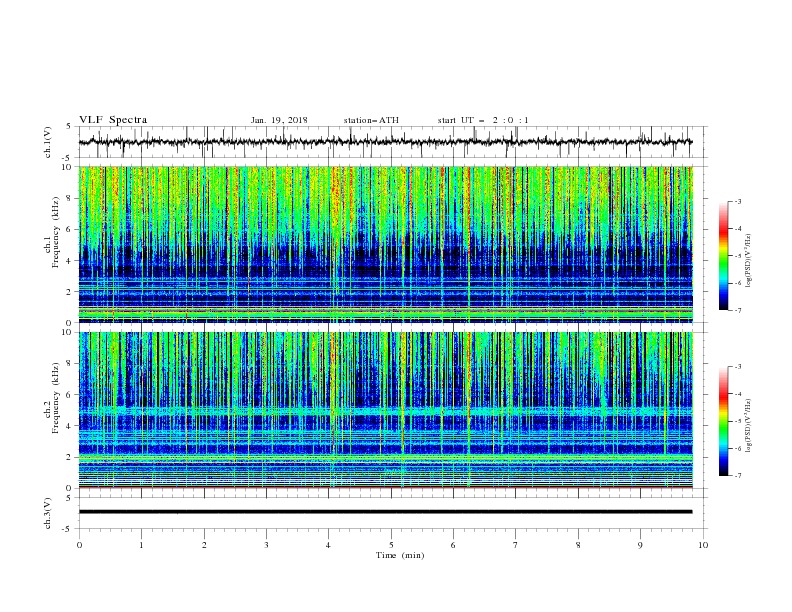The image size is (792, 612).
Task: Click the ch.2 color scale bar
Action: (724, 421)
